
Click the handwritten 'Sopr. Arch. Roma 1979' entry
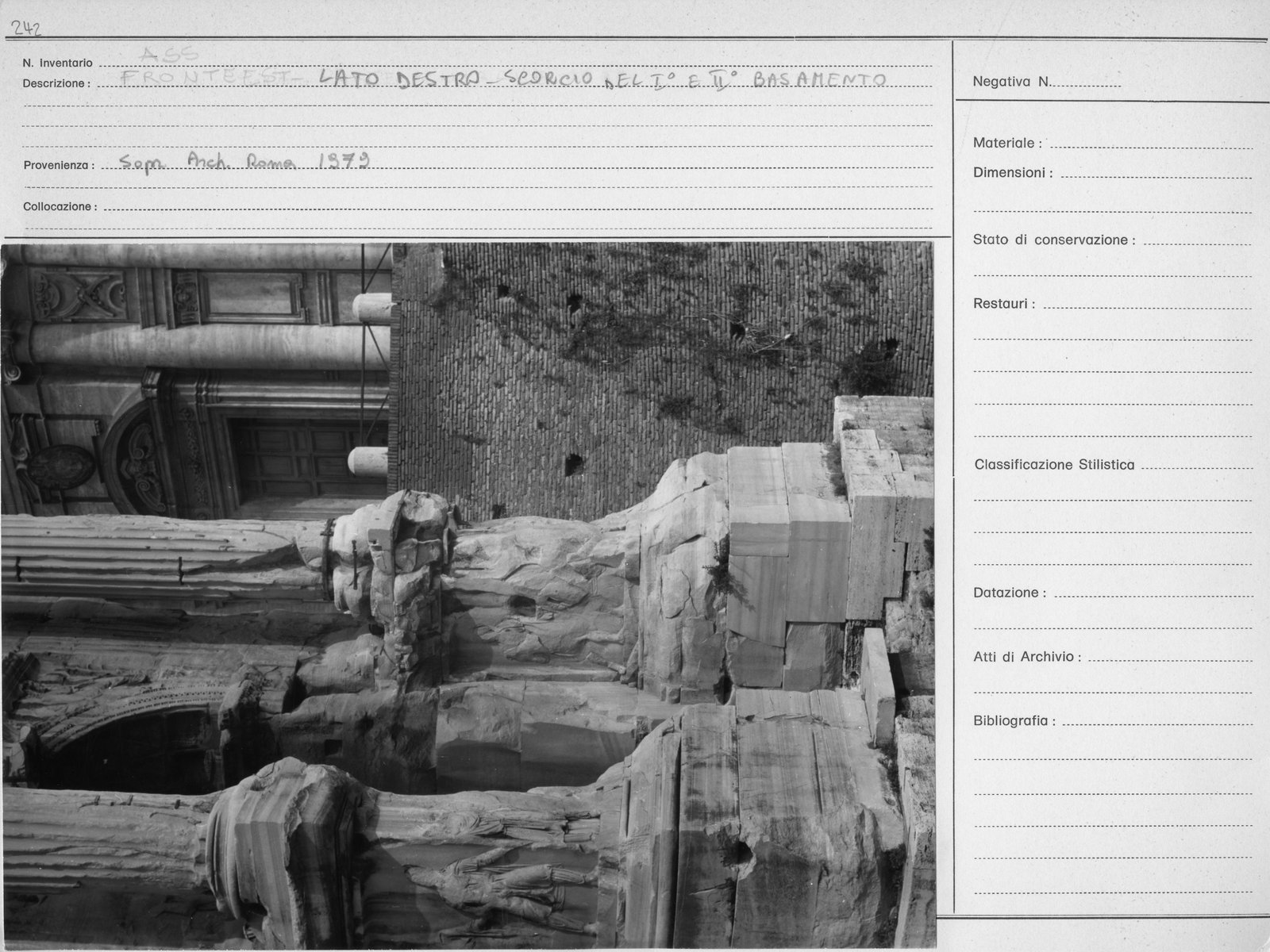pyautogui.click(x=244, y=162)
